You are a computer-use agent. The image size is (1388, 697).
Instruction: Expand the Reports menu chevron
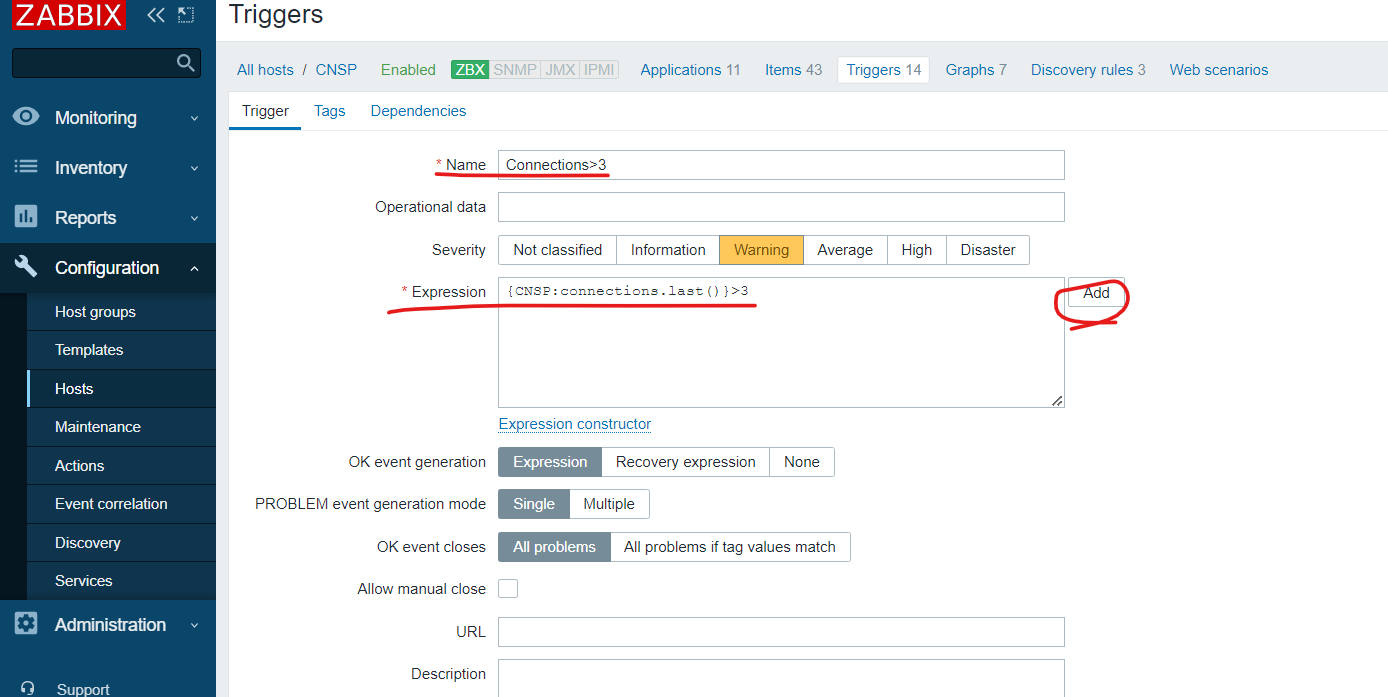tap(194, 218)
